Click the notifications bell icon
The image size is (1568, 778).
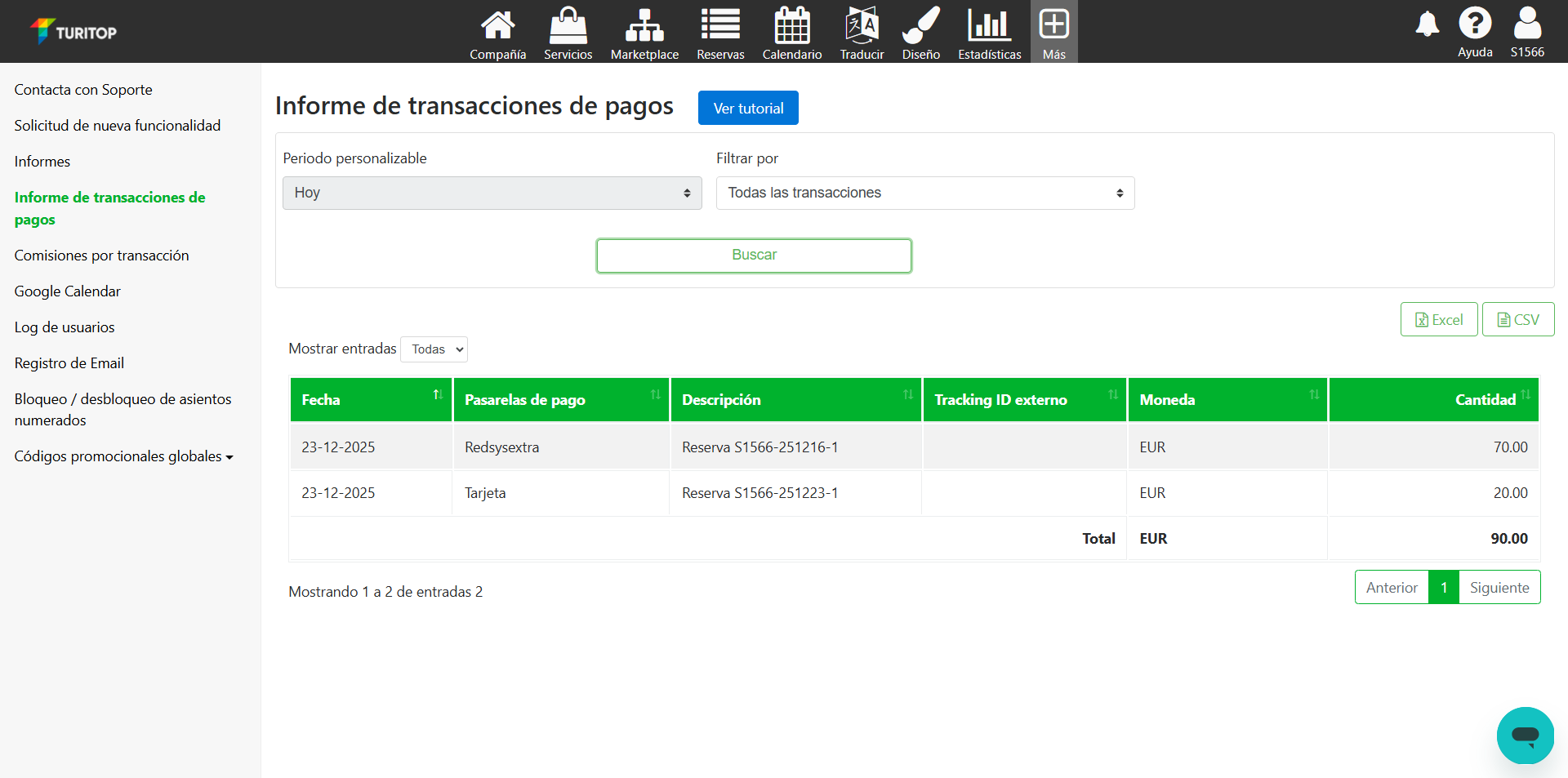(x=1427, y=24)
